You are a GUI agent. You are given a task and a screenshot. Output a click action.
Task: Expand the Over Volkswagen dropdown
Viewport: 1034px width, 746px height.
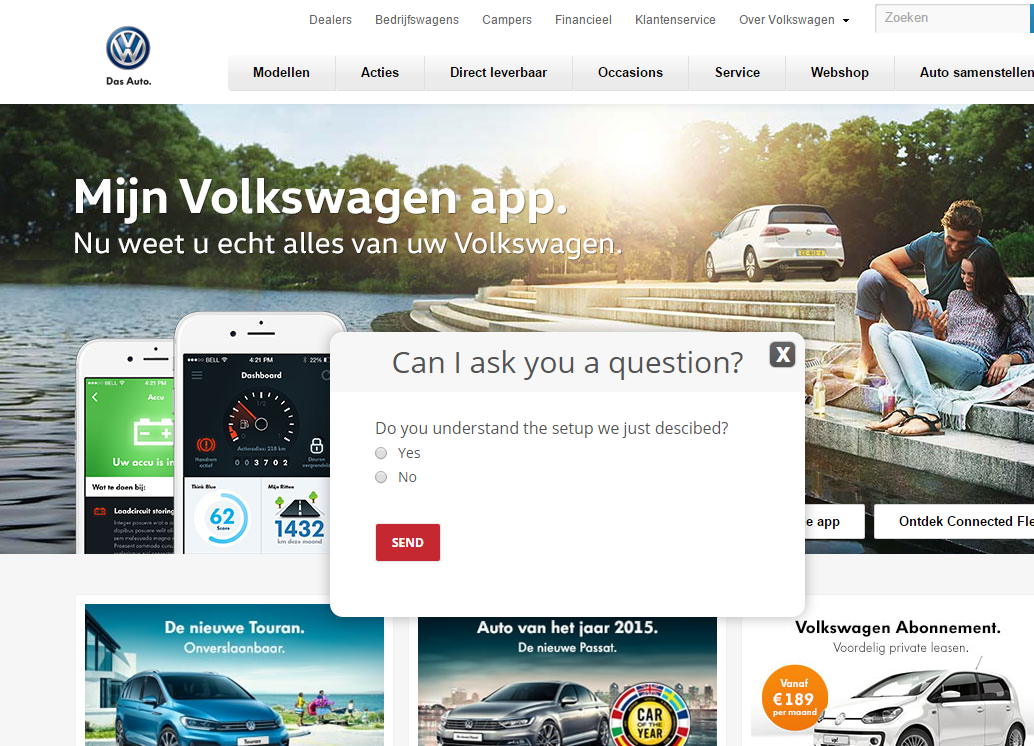pos(794,20)
